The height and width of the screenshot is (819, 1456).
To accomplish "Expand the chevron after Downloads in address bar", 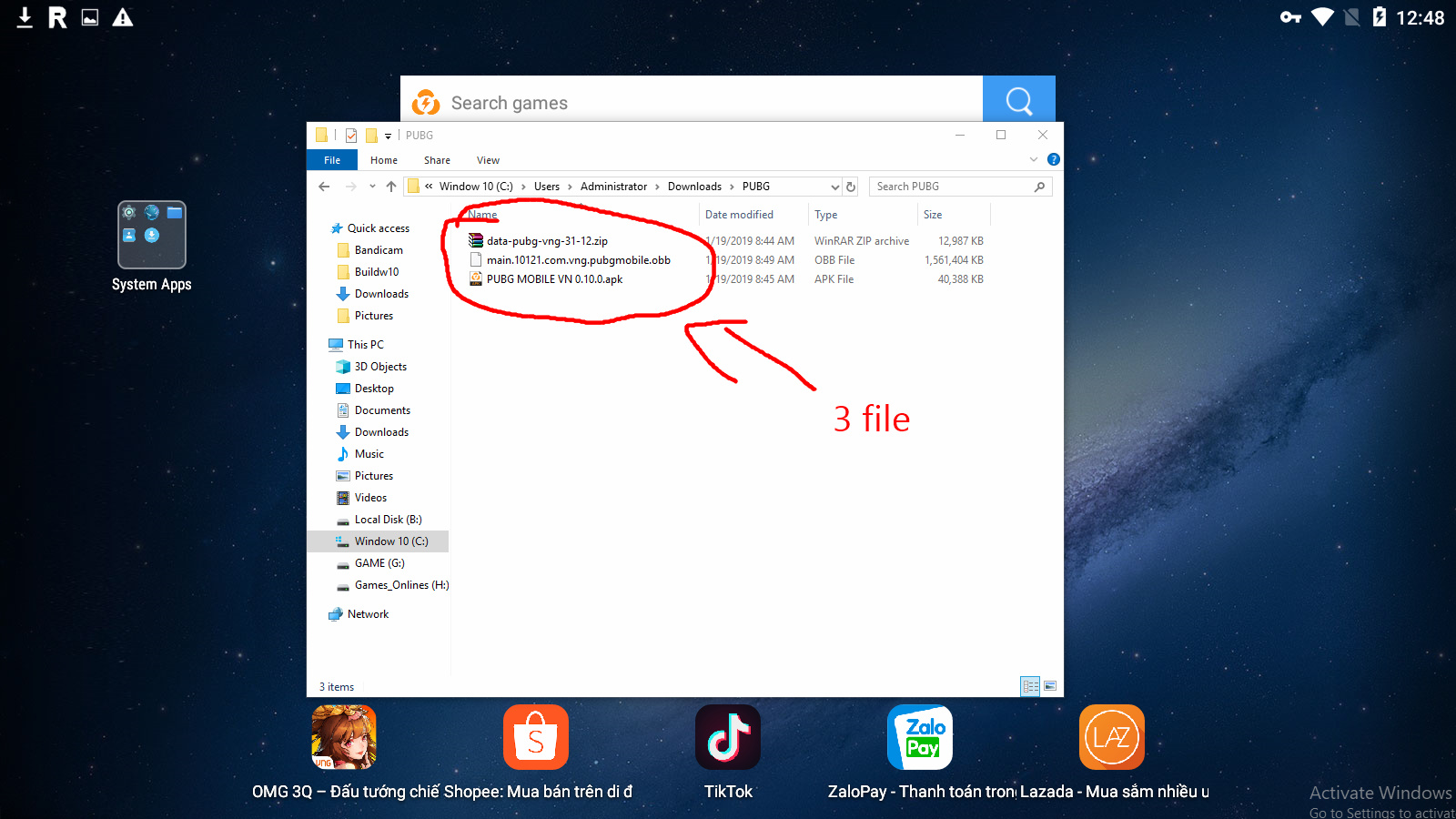I will tap(732, 187).
